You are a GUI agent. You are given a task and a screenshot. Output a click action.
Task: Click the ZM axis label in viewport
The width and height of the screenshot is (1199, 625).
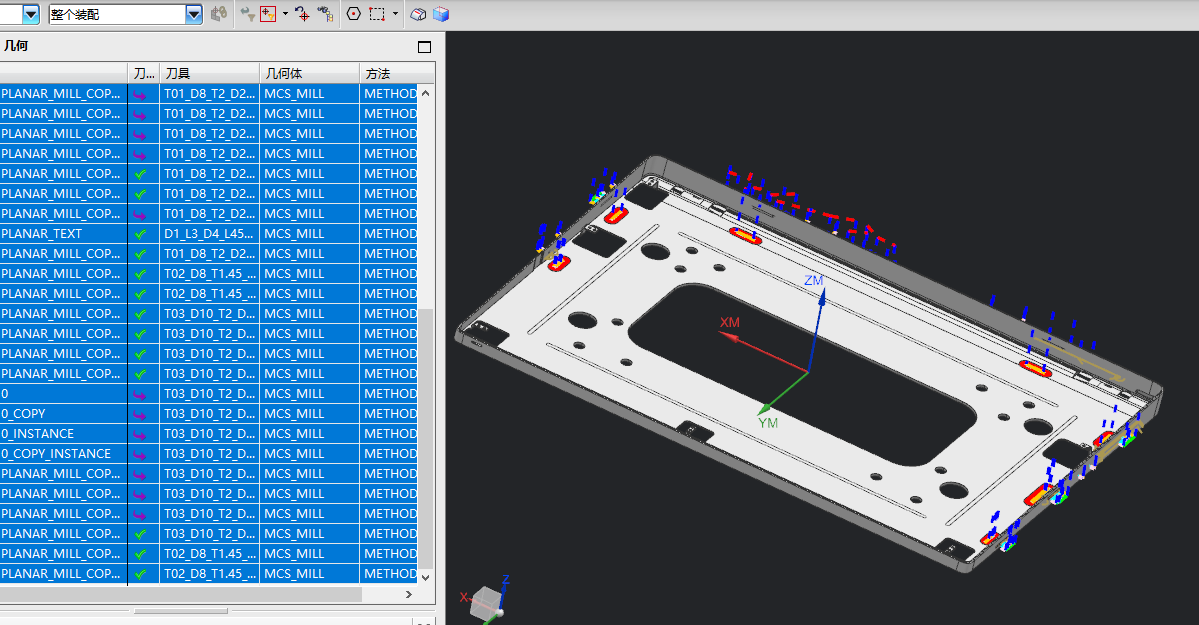(814, 281)
